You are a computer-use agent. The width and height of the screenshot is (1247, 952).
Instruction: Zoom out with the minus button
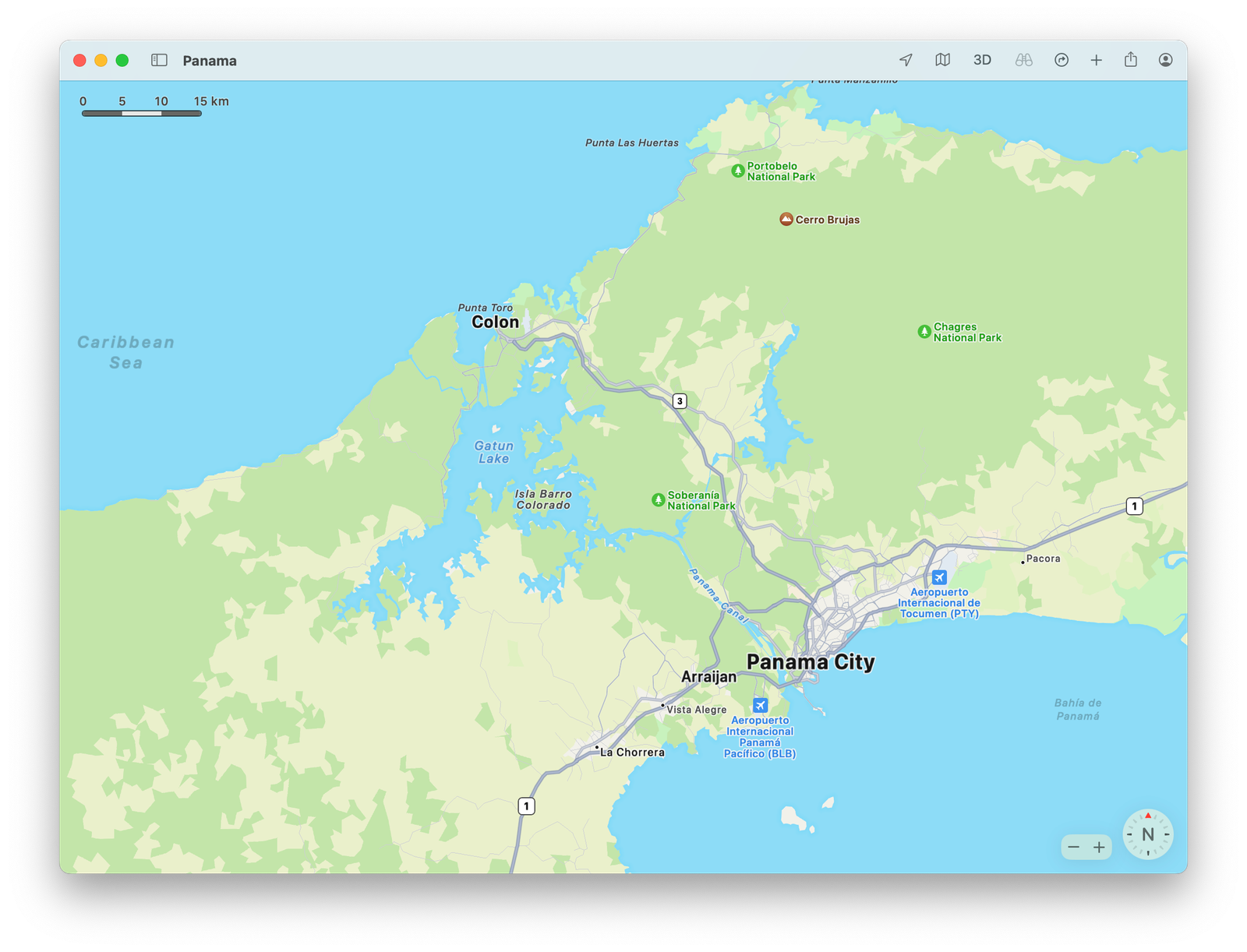pyautogui.click(x=1074, y=847)
